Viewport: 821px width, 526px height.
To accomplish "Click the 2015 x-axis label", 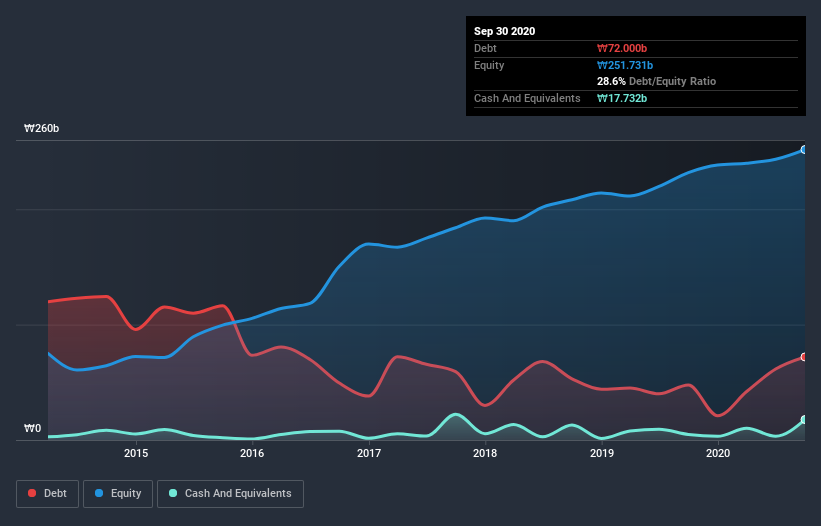I will tap(136, 453).
